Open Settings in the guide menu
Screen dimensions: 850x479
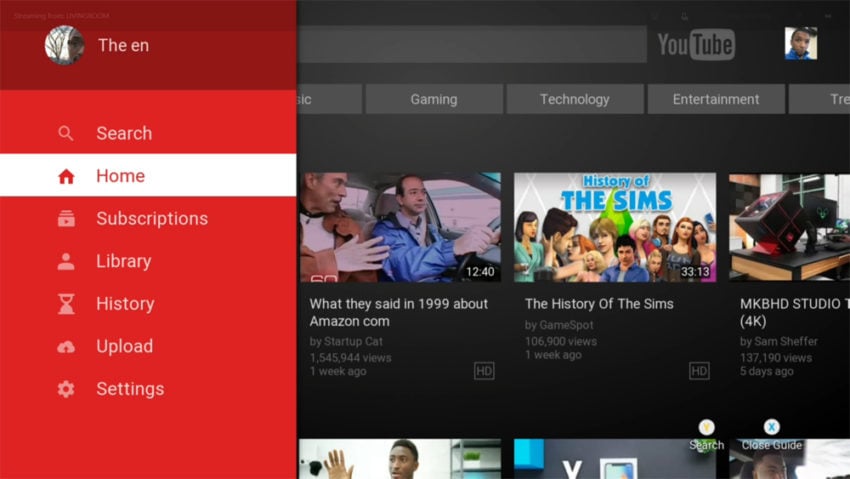coord(148,389)
